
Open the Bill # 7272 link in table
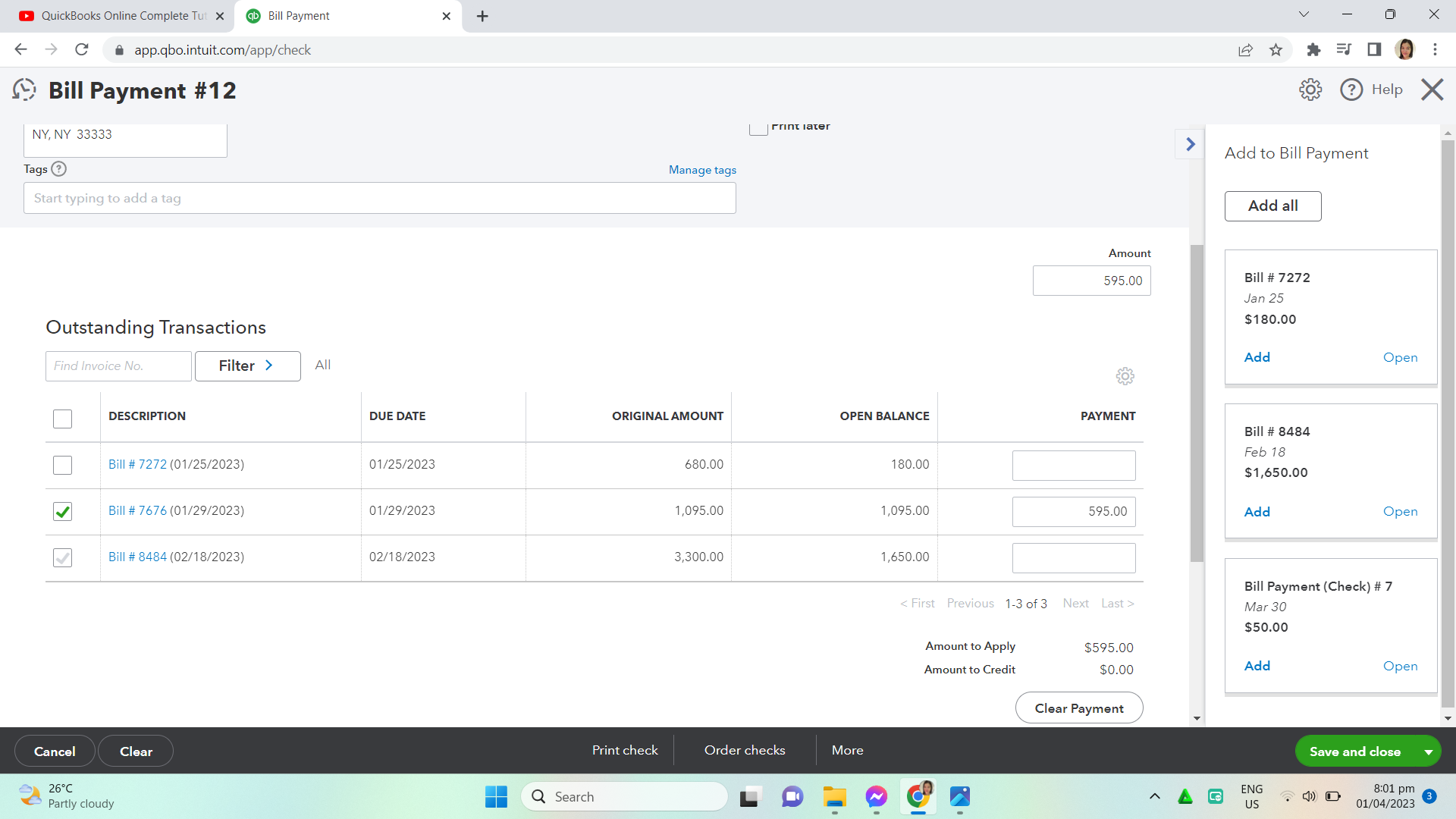tap(137, 464)
